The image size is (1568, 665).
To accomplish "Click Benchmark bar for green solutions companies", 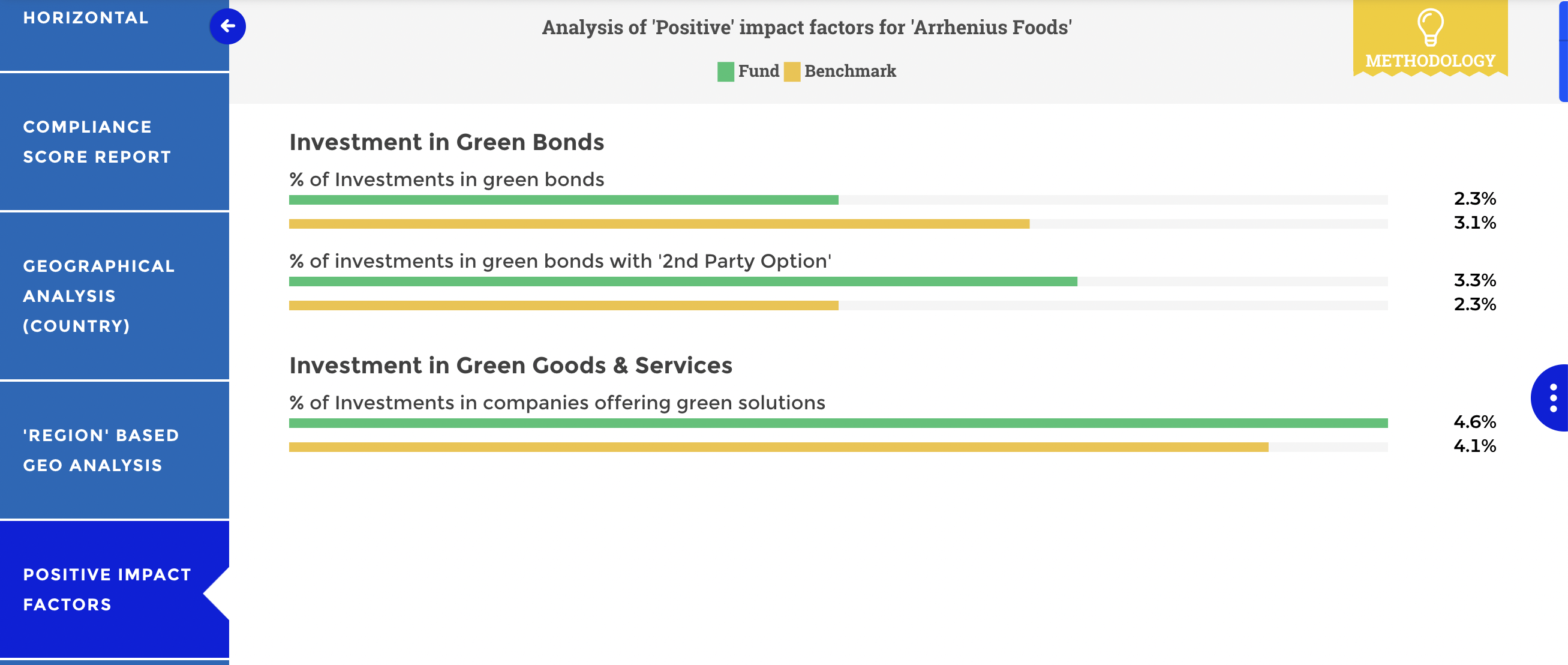I will (778, 448).
